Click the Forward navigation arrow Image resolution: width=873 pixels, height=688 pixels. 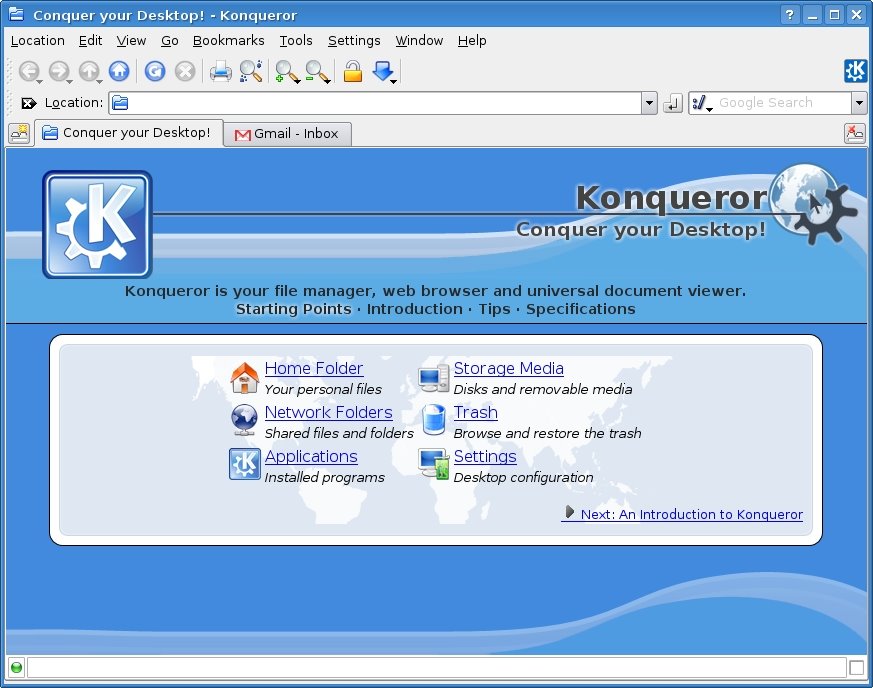[x=59, y=71]
